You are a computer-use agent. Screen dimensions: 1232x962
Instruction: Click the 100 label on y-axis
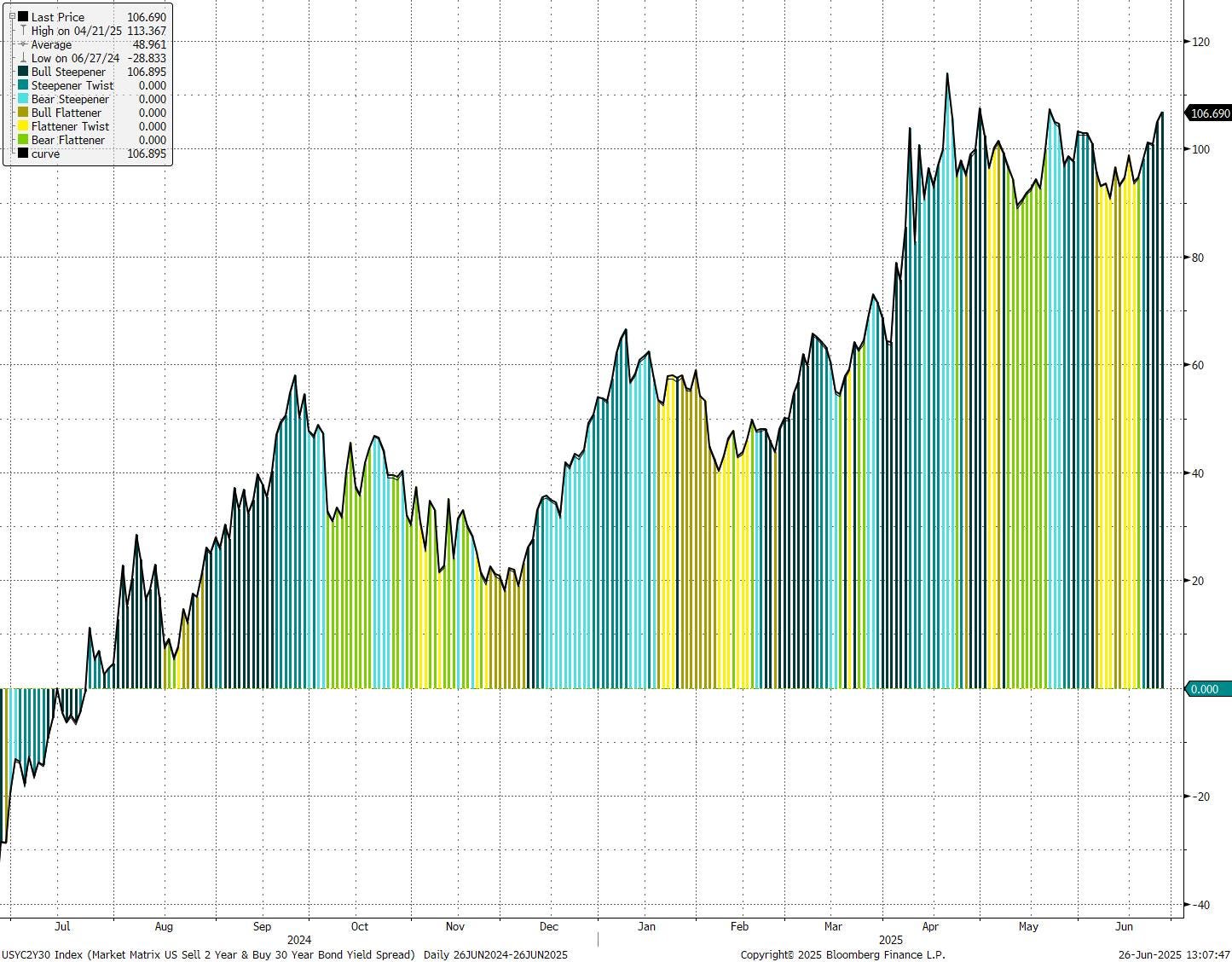1201,149
